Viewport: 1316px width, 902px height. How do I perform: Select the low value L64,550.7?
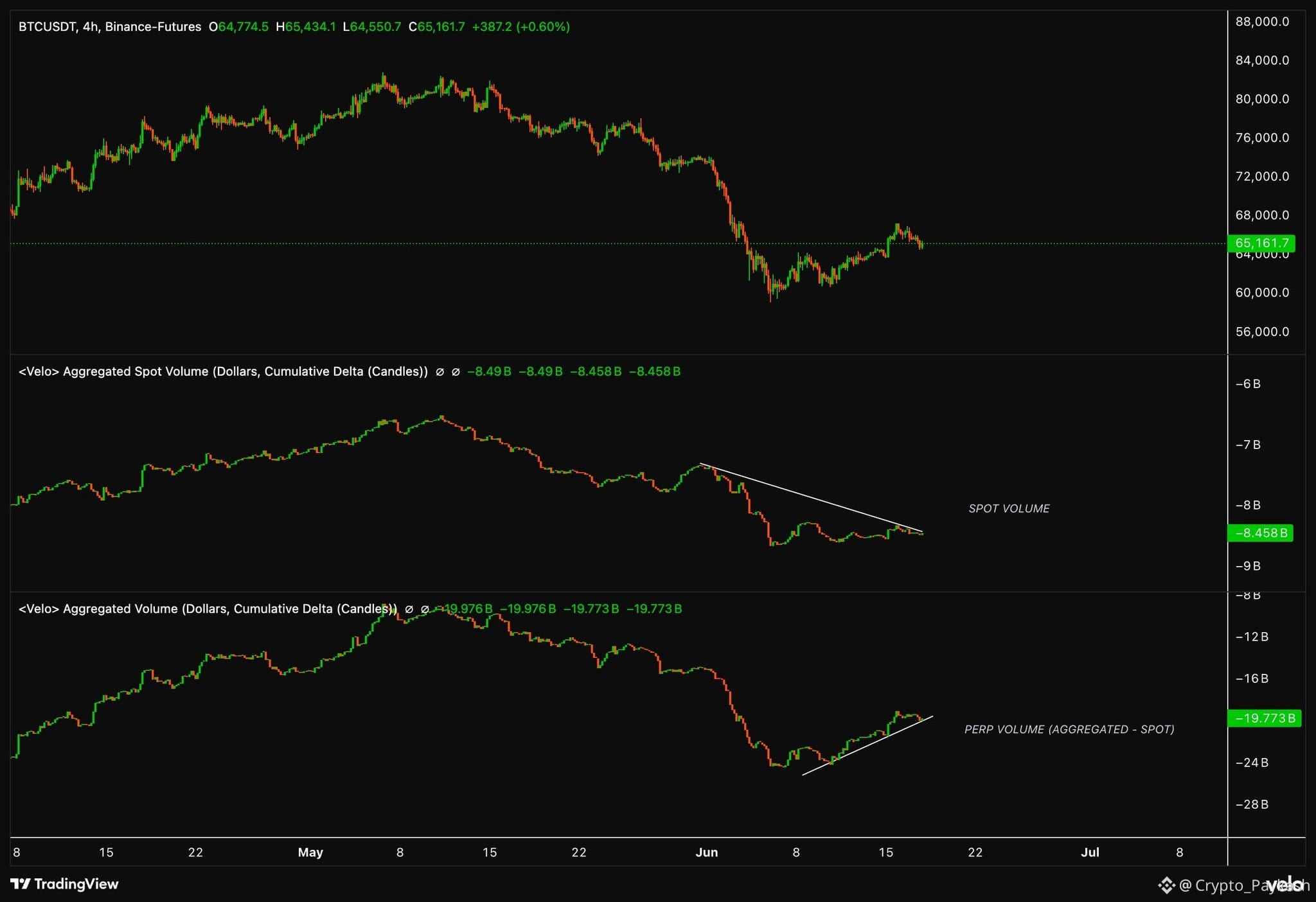coord(372,27)
